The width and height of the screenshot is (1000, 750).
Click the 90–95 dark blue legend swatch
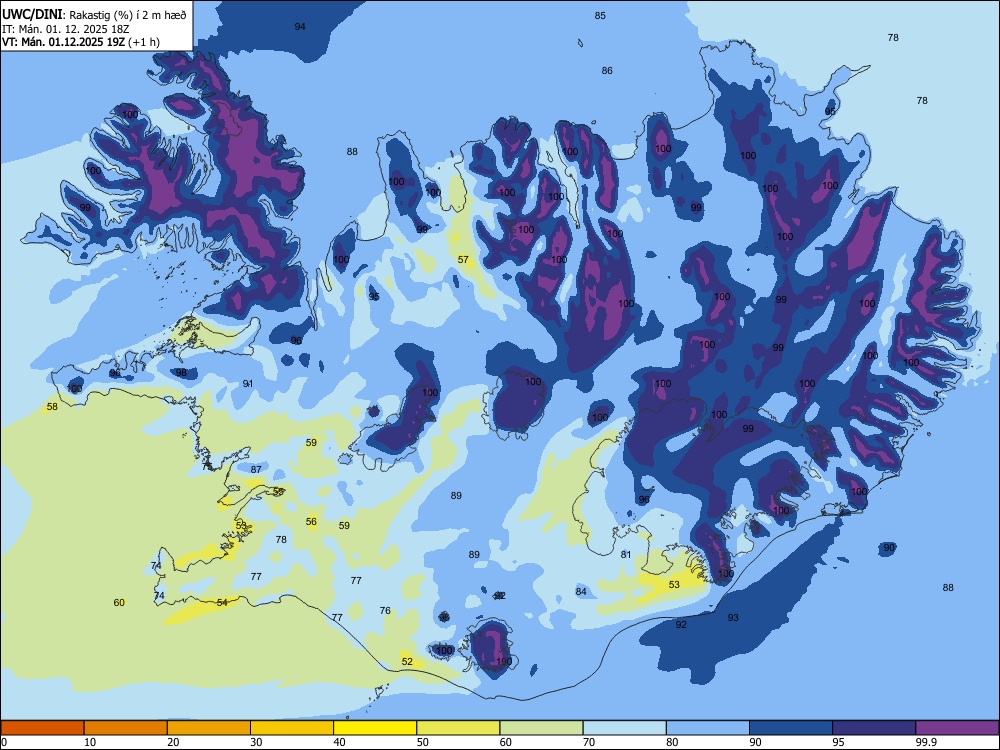pyautogui.click(x=791, y=728)
